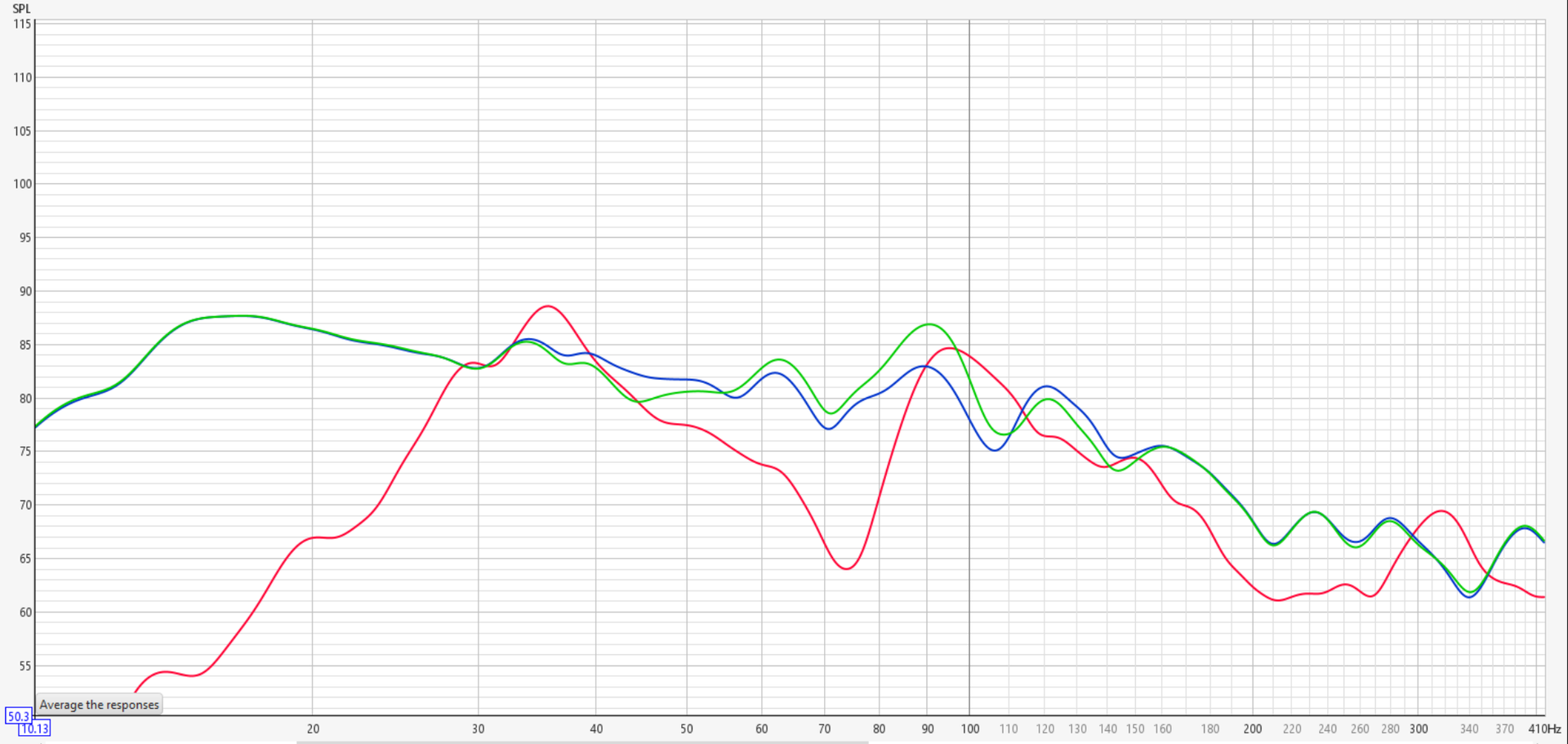The width and height of the screenshot is (1568, 744).
Task: Click the 300 label on frequency axis
Action: 1419,728
